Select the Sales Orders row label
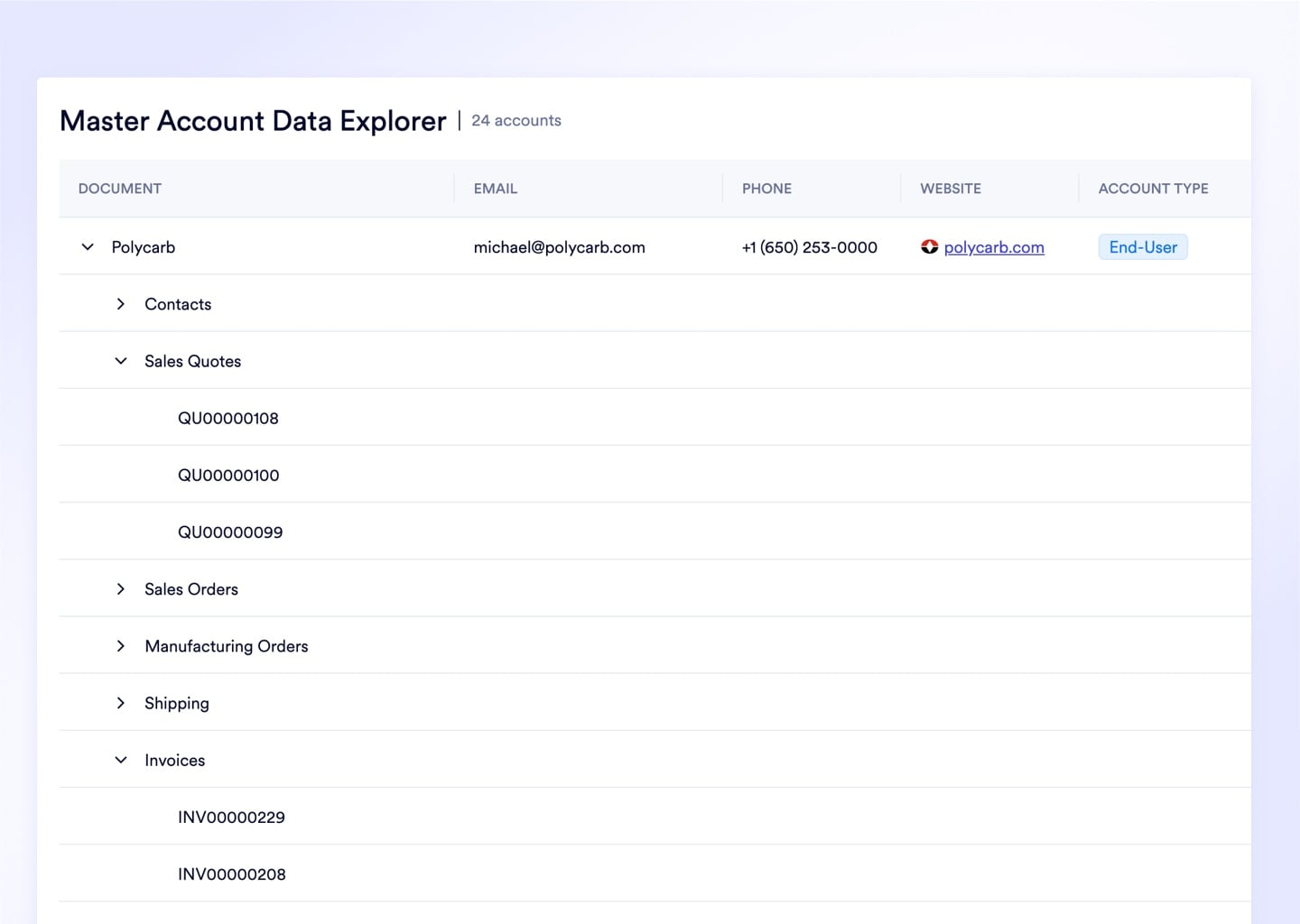 click(191, 589)
